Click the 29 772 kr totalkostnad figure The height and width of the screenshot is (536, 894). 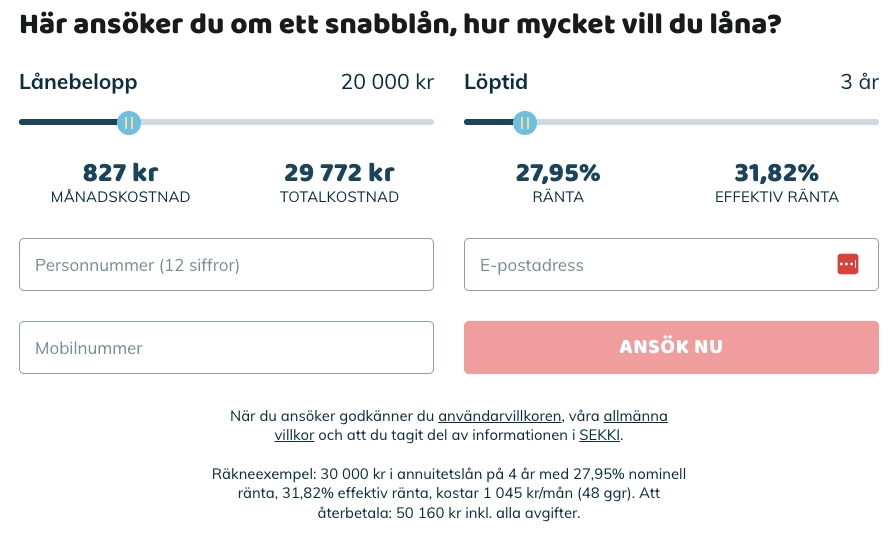point(339,173)
